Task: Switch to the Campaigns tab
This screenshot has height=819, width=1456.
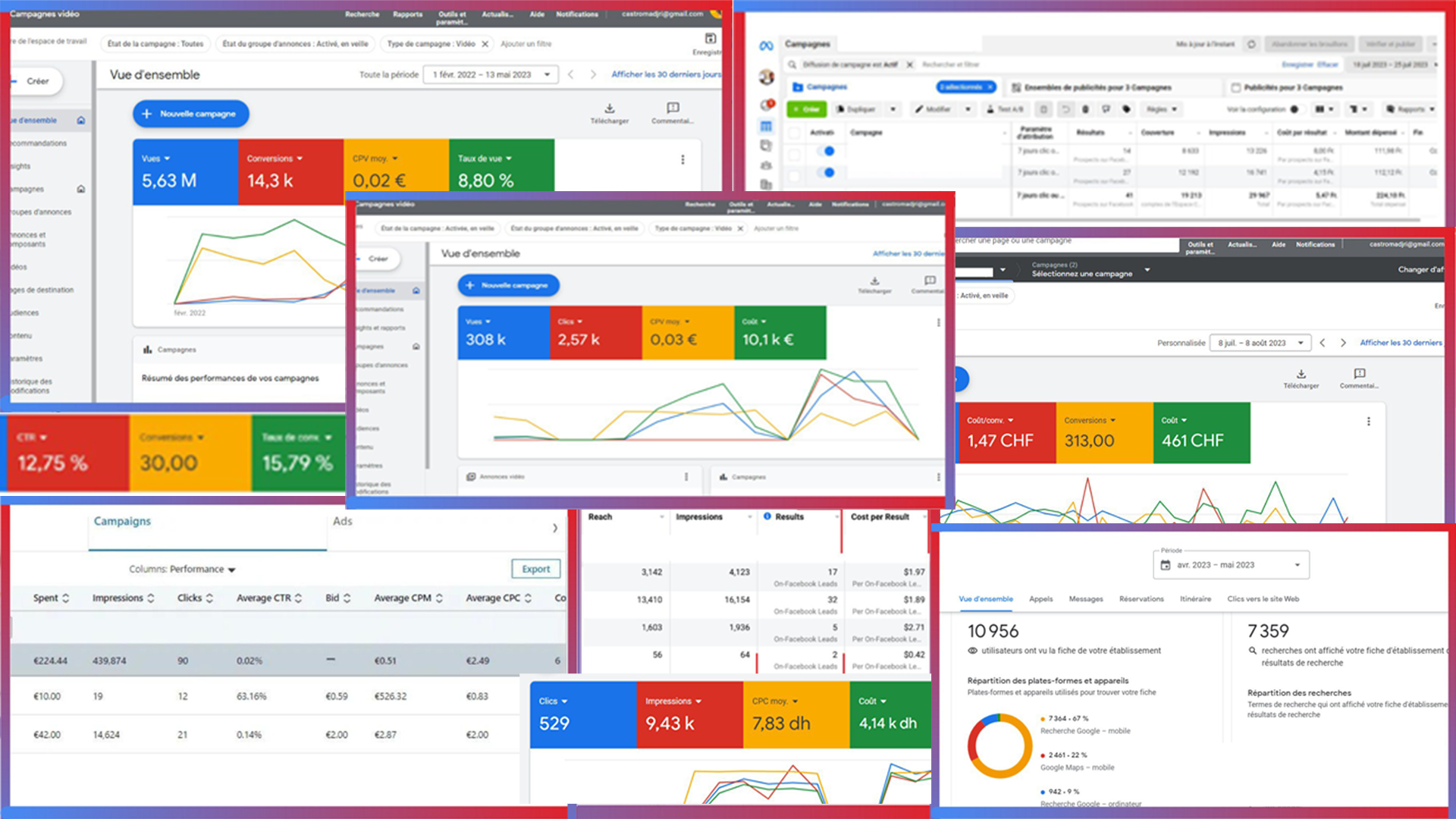Action: coord(122,521)
